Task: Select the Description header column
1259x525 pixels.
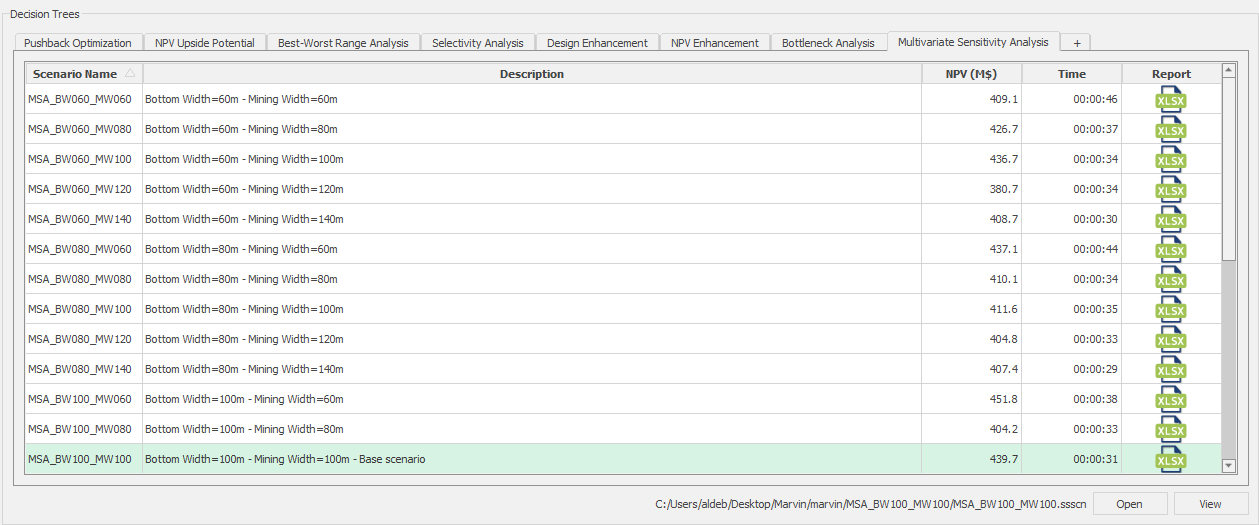Action: click(x=531, y=74)
